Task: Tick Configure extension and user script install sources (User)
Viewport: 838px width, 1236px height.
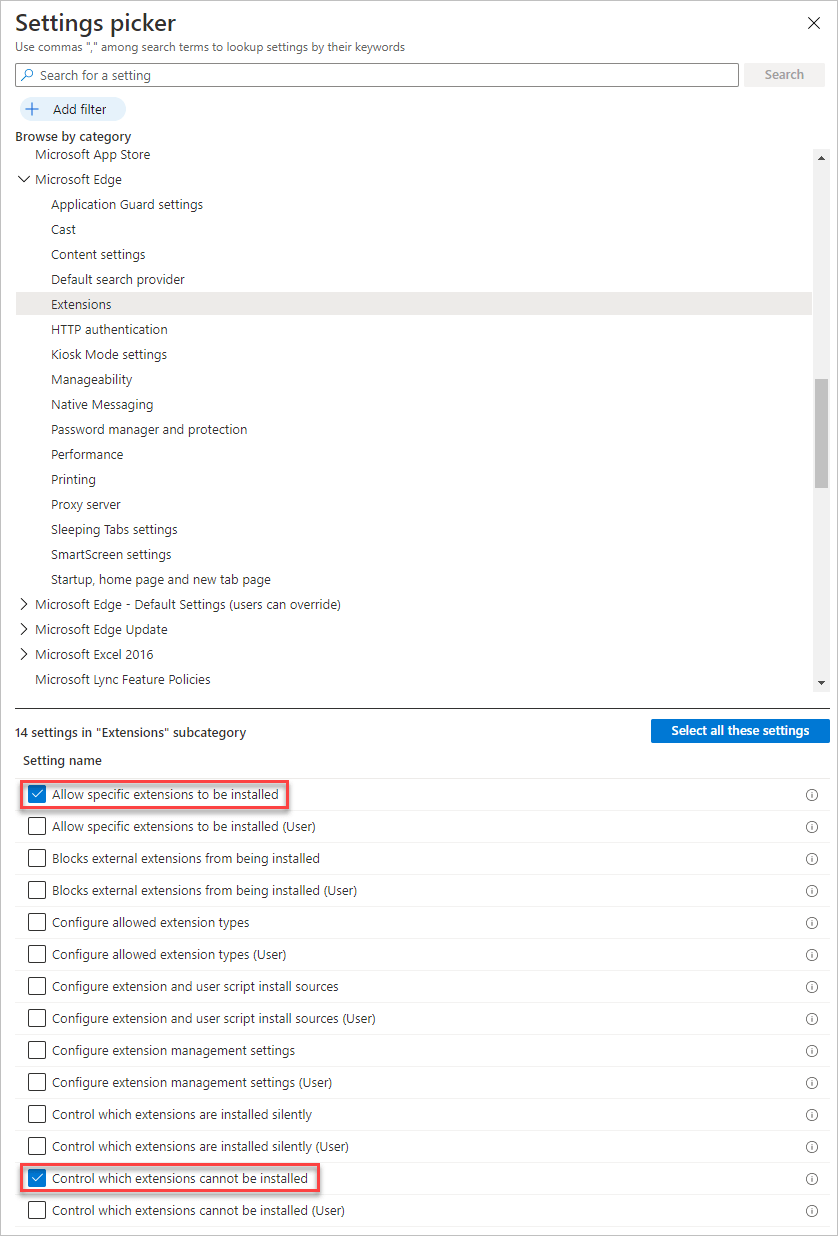Action: coord(37,1018)
